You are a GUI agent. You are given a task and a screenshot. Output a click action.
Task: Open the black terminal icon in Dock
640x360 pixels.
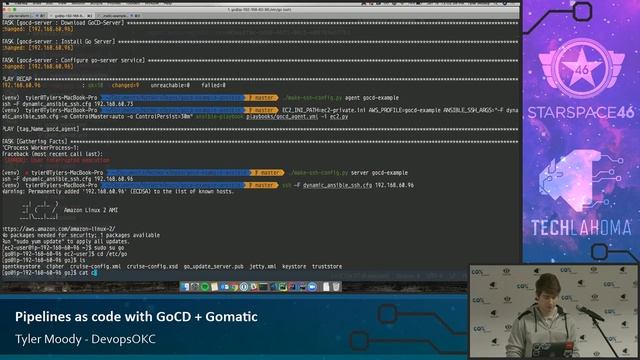click(264, 287)
